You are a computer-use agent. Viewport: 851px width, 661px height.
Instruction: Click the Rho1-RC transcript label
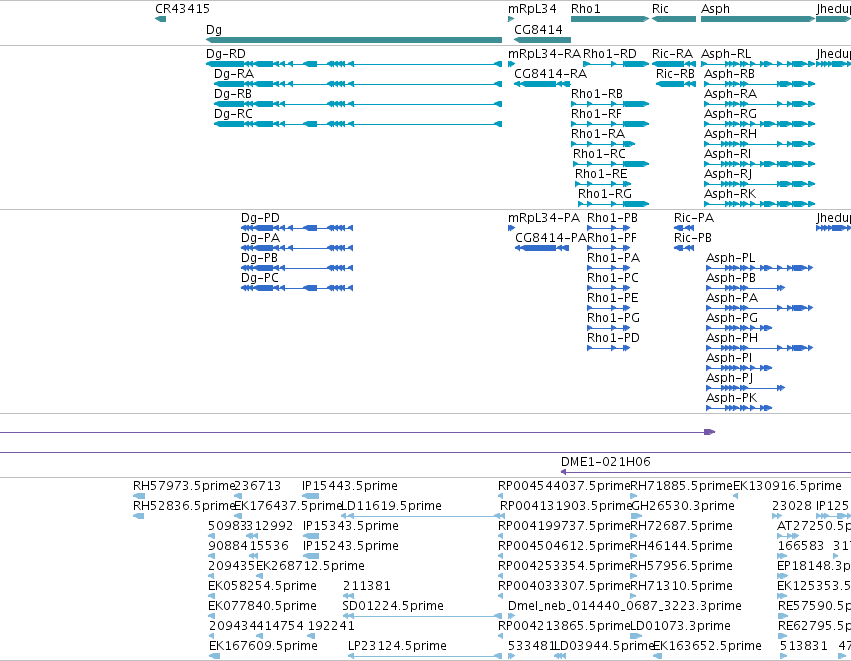[x=599, y=154]
